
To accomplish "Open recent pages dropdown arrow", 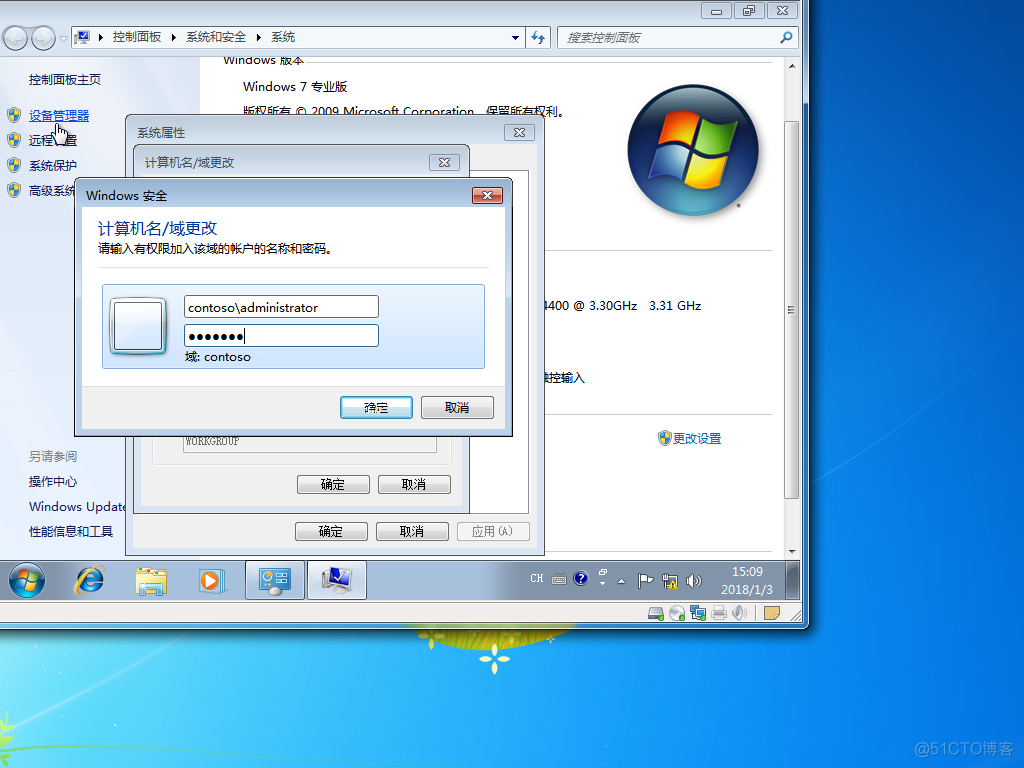I will (63, 39).
